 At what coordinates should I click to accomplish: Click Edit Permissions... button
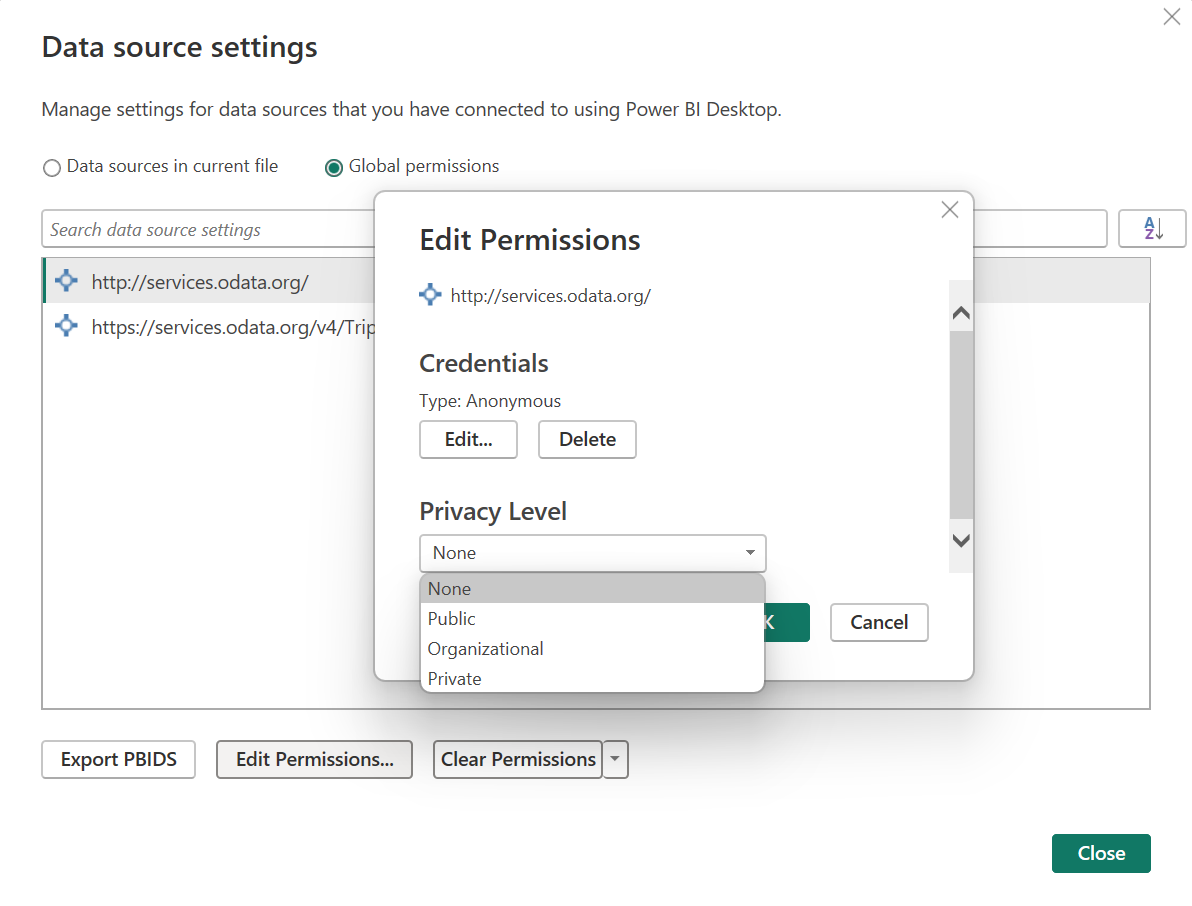click(x=315, y=759)
